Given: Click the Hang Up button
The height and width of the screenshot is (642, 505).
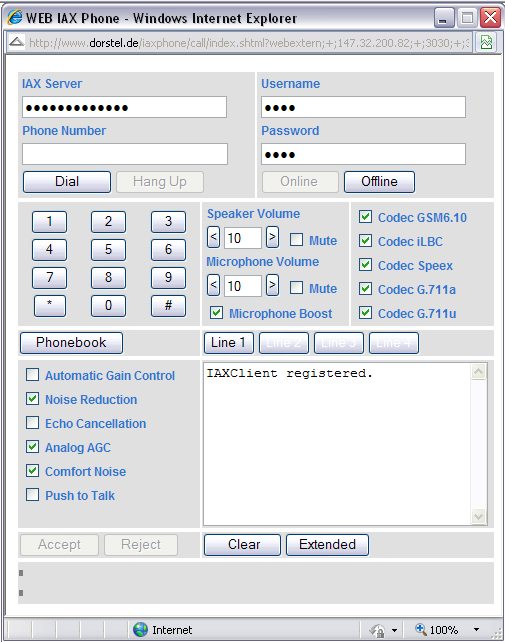Looking at the screenshot, I should coord(160,182).
